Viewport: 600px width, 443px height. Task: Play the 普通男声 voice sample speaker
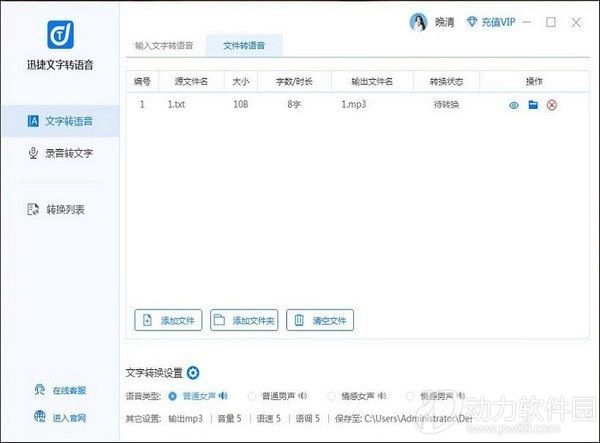click(x=301, y=395)
